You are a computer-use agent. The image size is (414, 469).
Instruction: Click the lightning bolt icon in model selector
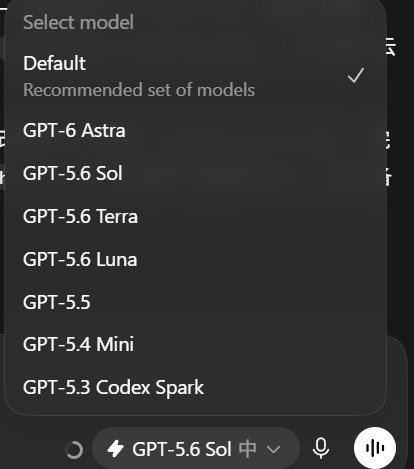point(115,448)
